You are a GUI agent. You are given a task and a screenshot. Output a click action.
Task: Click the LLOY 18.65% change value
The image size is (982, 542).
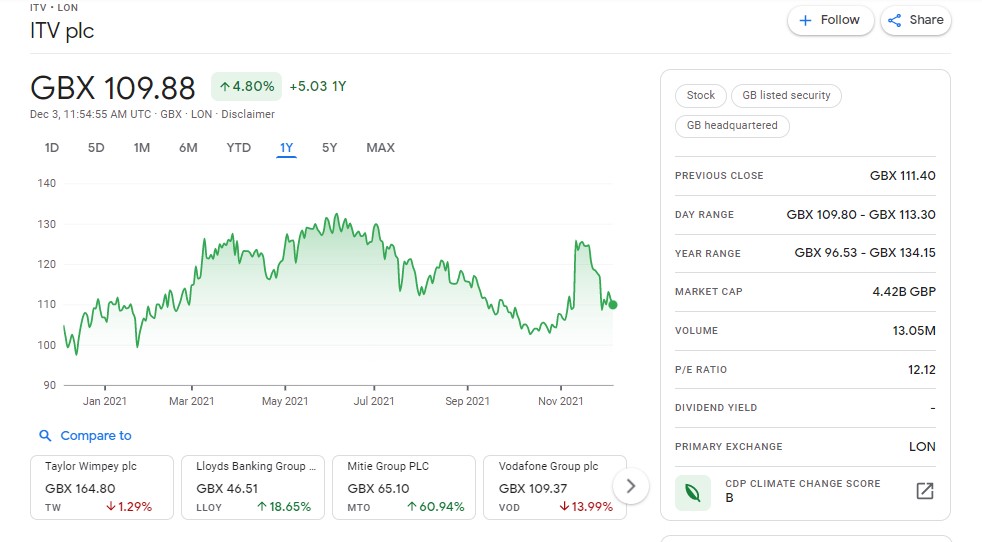(x=284, y=507)
